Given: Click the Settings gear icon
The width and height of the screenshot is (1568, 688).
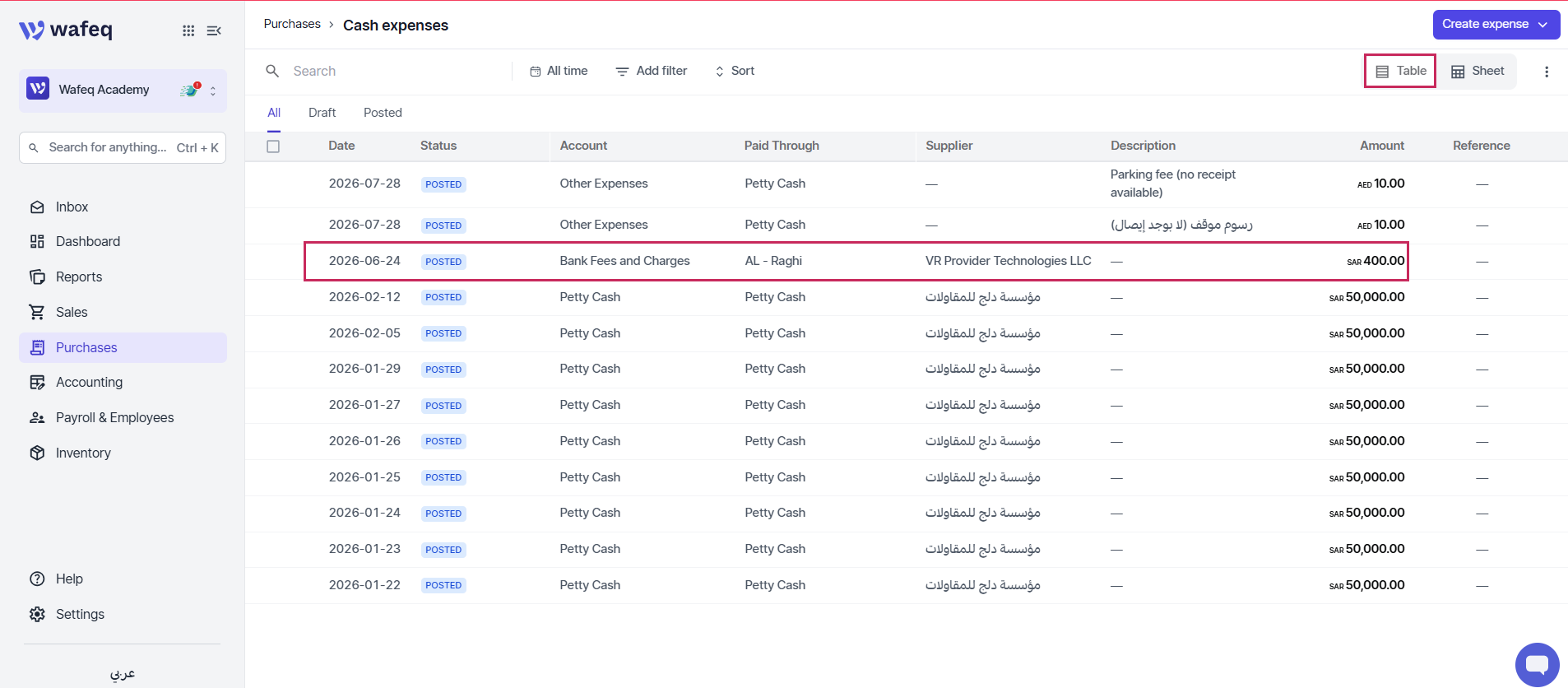Looking at the screenshot, I should (x=37, y=615).
